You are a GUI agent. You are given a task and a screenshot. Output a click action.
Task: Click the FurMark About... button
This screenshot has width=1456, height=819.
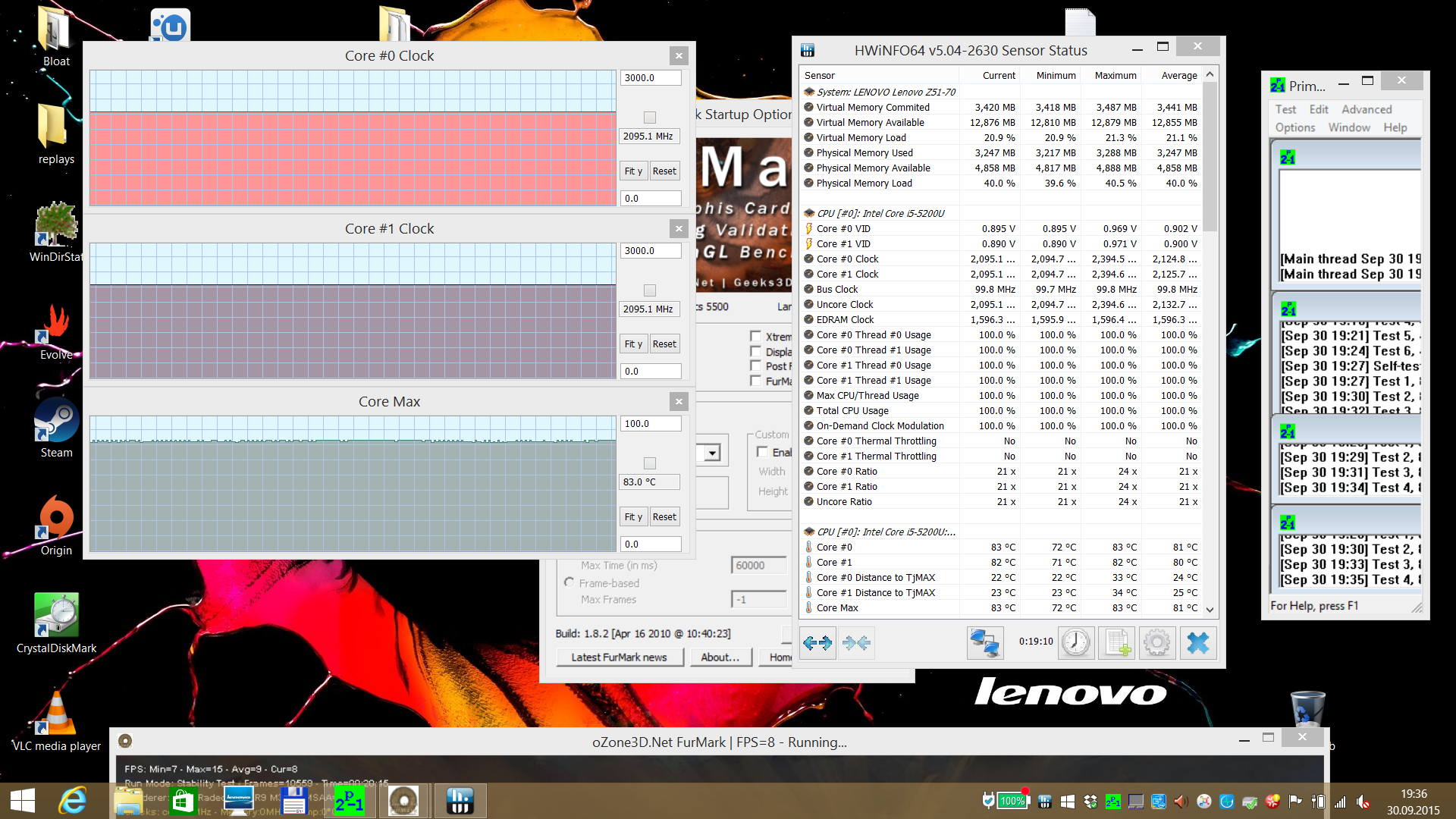[720, 657]
